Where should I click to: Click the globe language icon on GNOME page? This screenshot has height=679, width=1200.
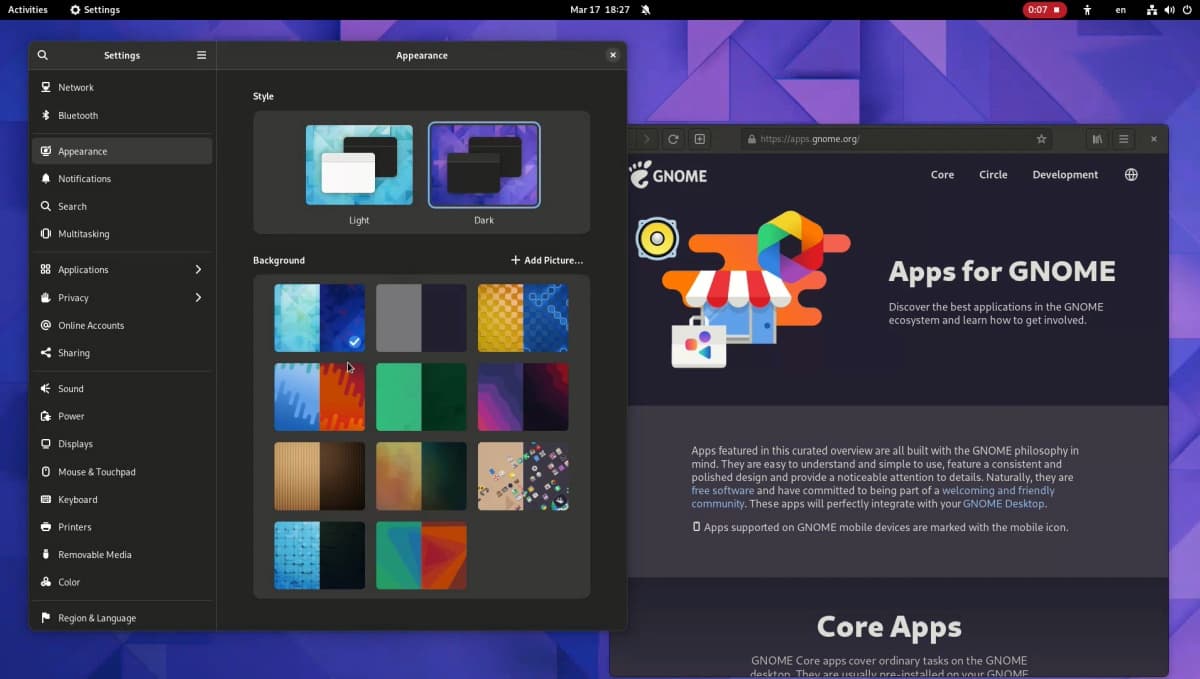(x=1131, y=174)
